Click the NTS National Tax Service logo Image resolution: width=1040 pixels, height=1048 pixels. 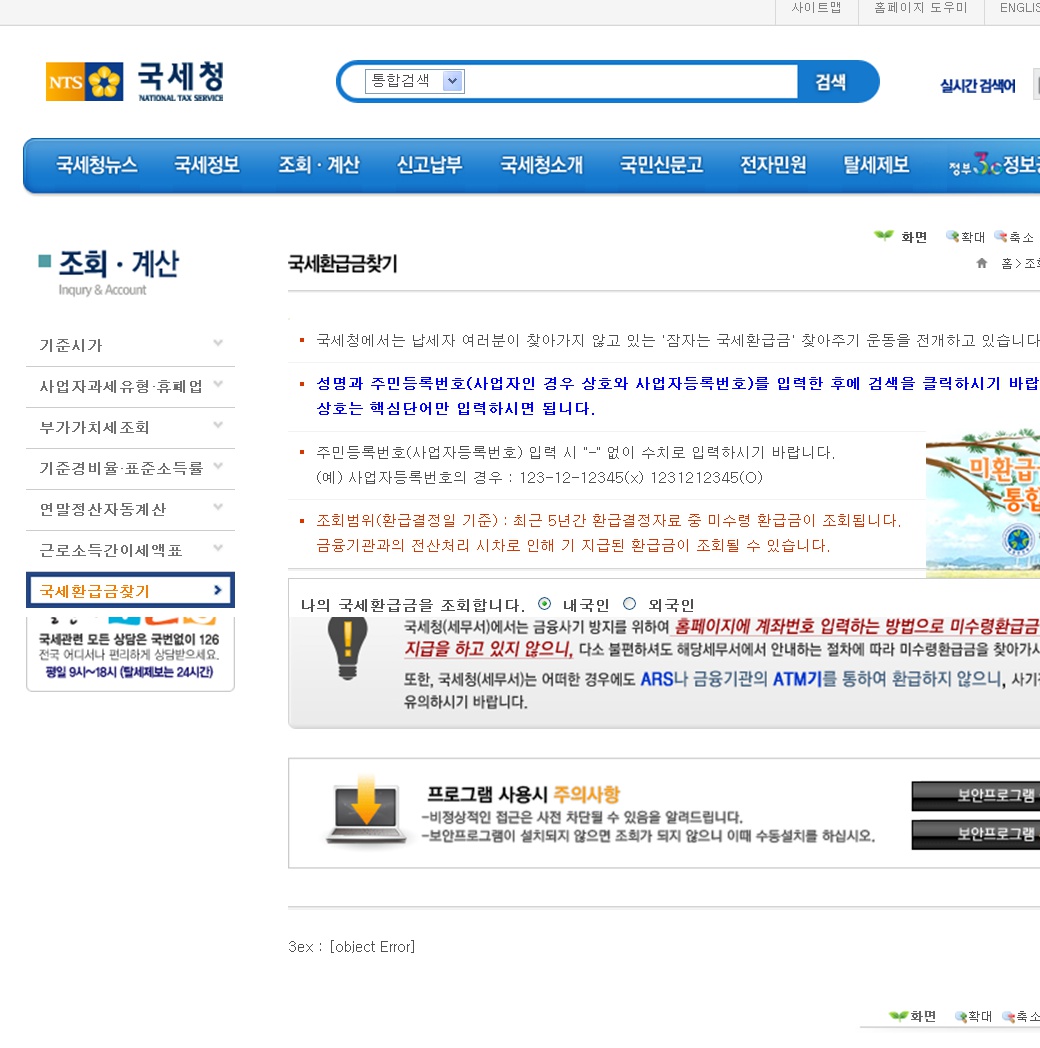[135, 81]
